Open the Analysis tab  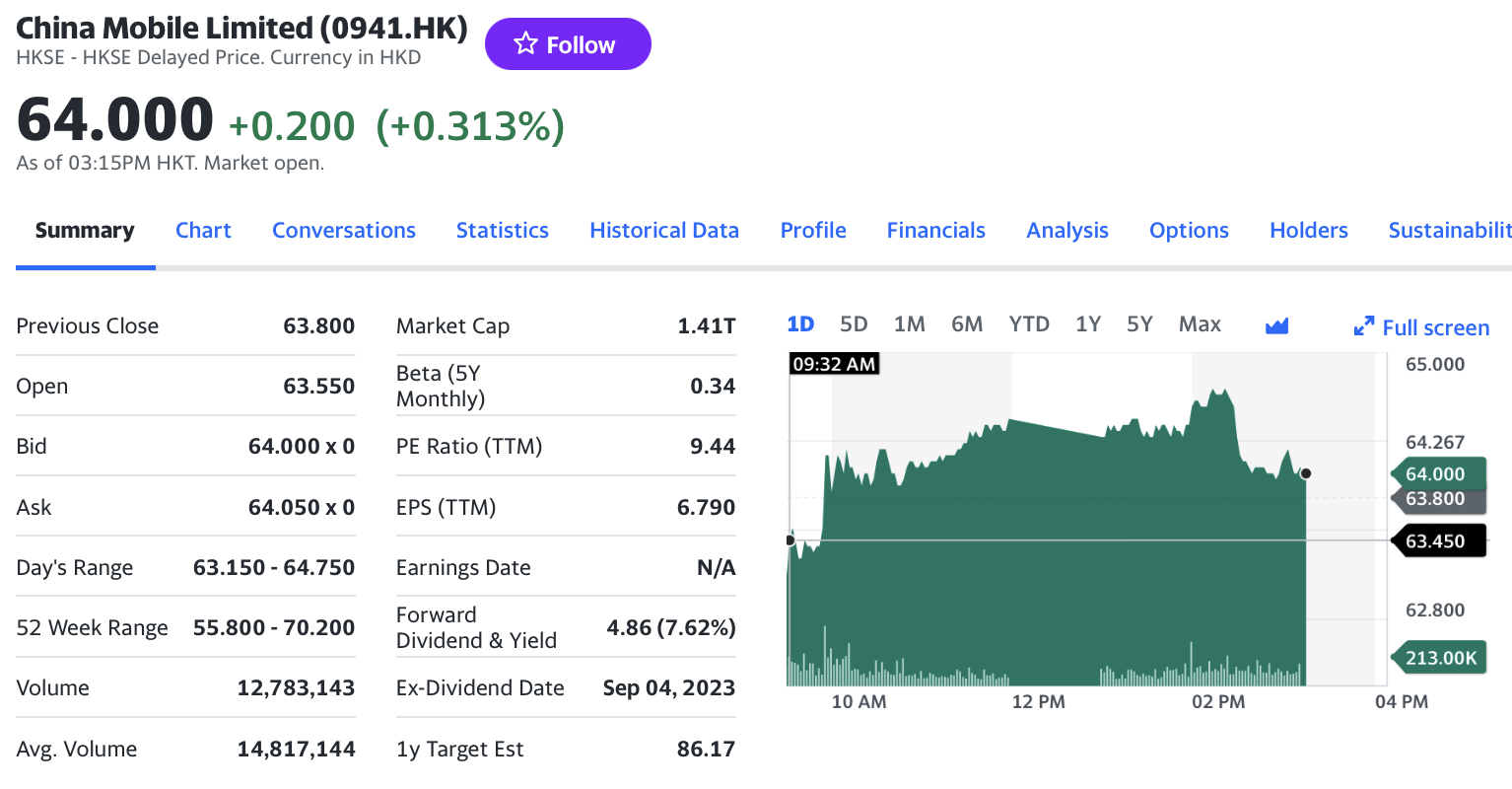(x=1066, y=231)
